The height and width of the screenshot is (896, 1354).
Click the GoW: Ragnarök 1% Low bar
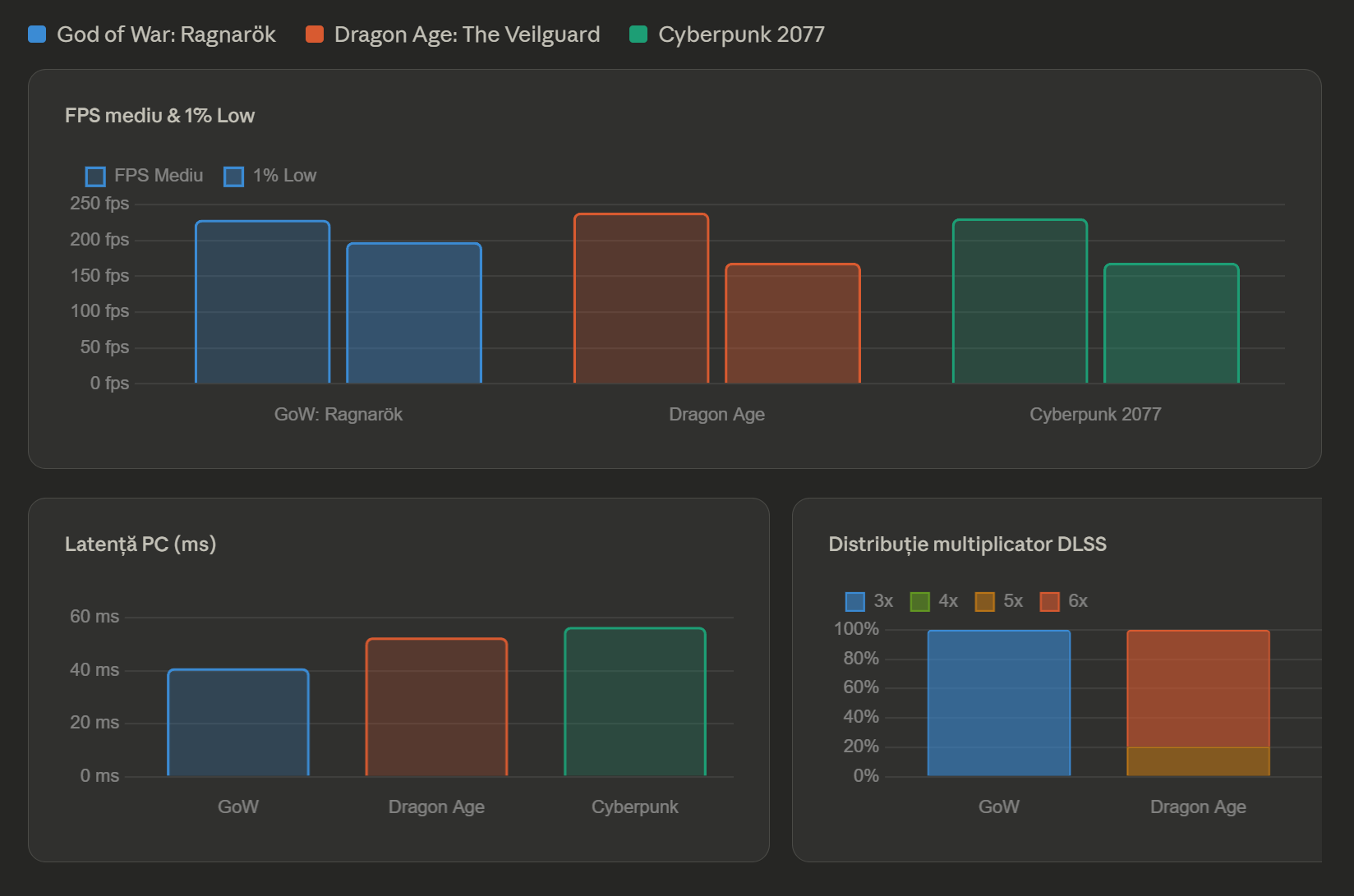click(414, 313)
